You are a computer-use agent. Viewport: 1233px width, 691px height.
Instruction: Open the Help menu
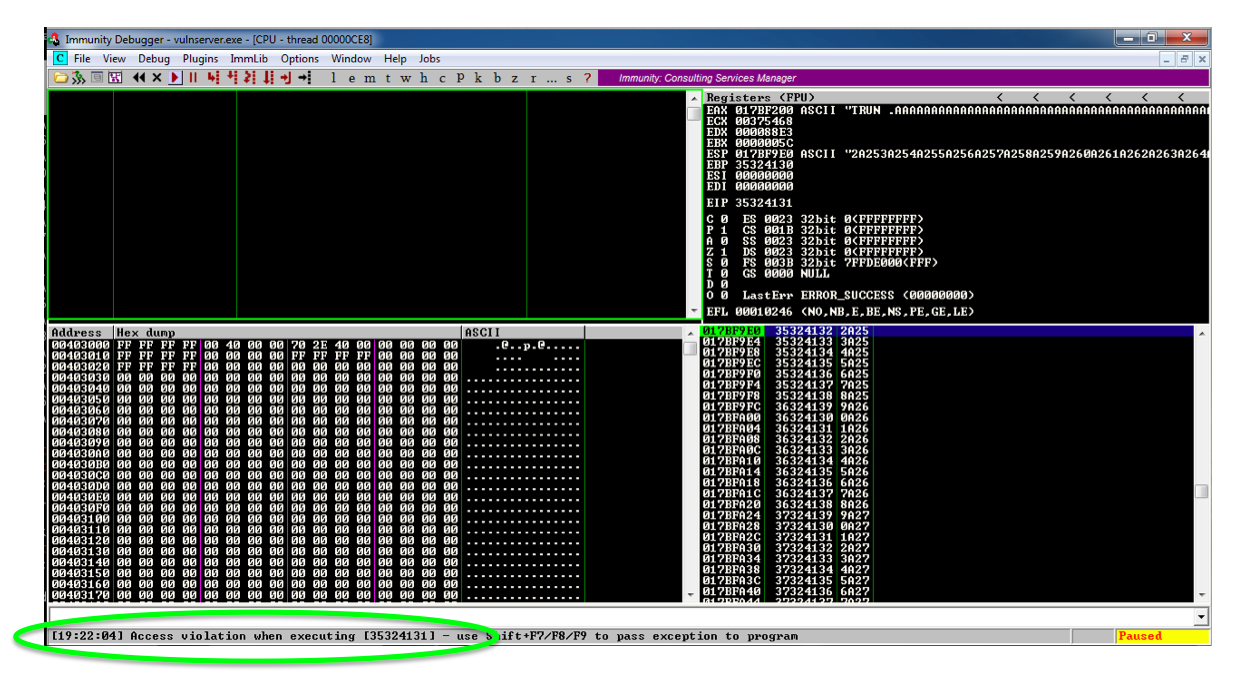point(395,59)
